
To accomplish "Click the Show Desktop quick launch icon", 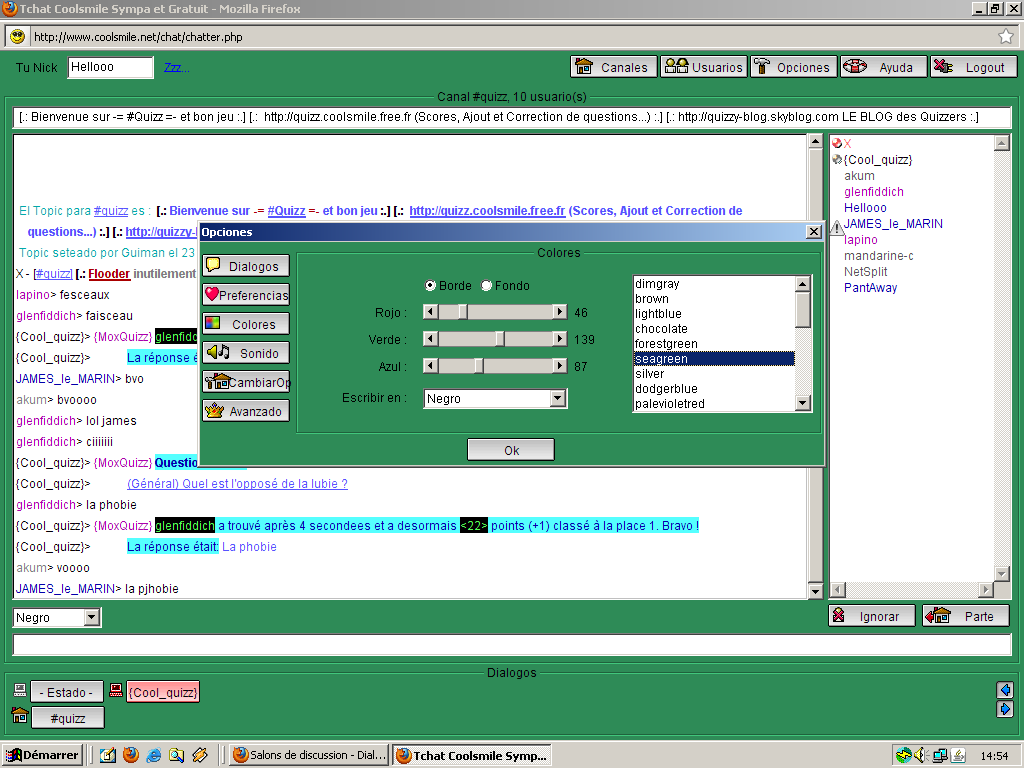I will click(x=108, y=755).
